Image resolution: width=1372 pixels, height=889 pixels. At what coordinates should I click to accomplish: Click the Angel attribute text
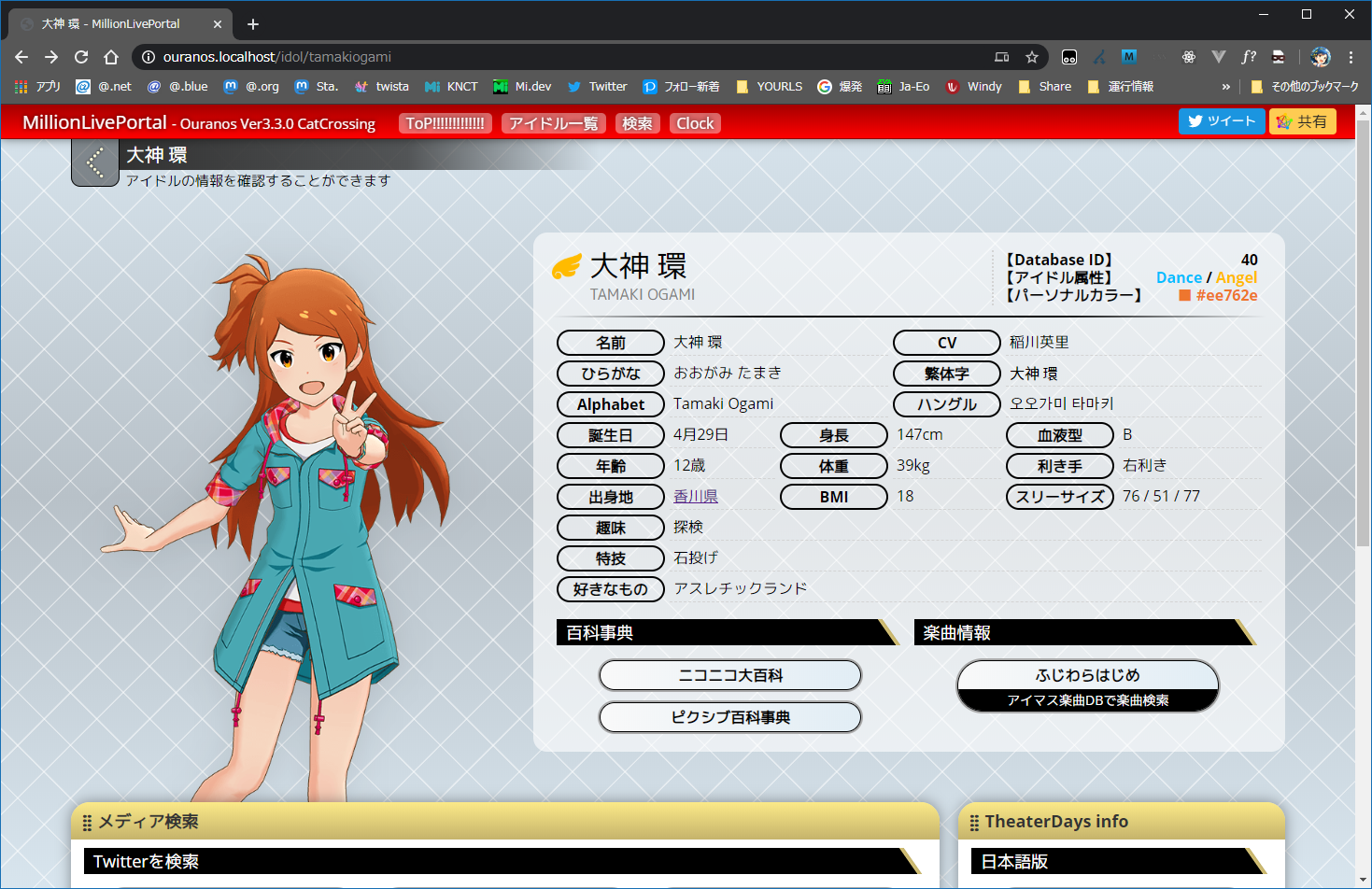[x=1237, y=277]
